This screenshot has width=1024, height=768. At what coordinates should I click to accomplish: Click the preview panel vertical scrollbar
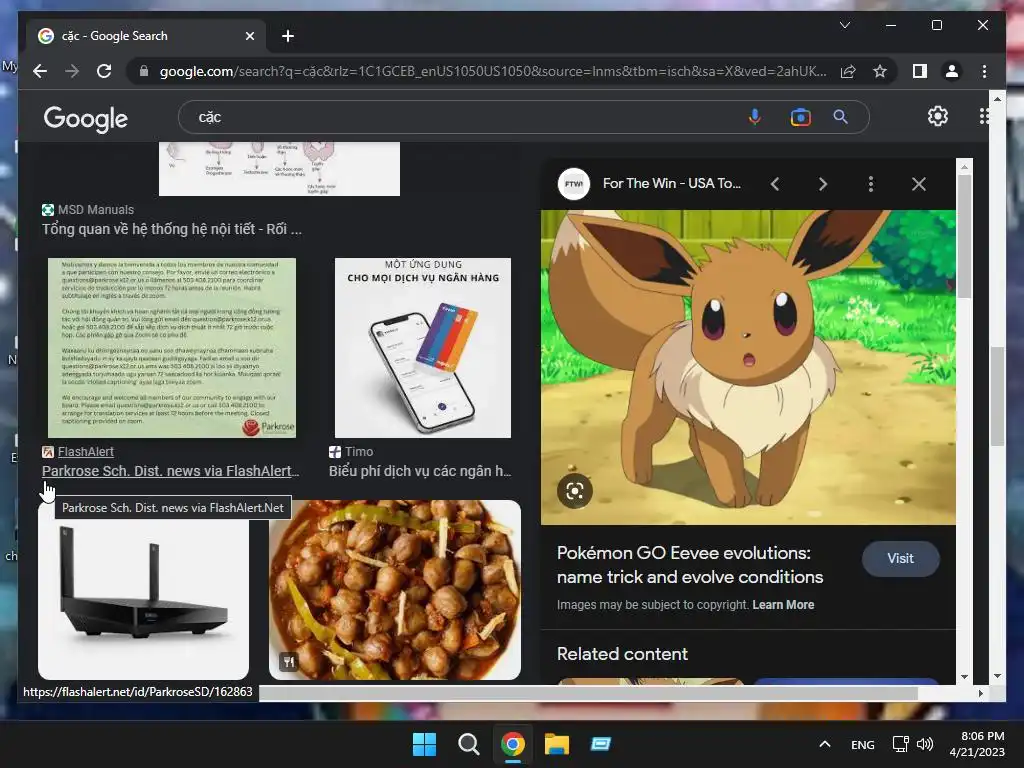point(965,235)
